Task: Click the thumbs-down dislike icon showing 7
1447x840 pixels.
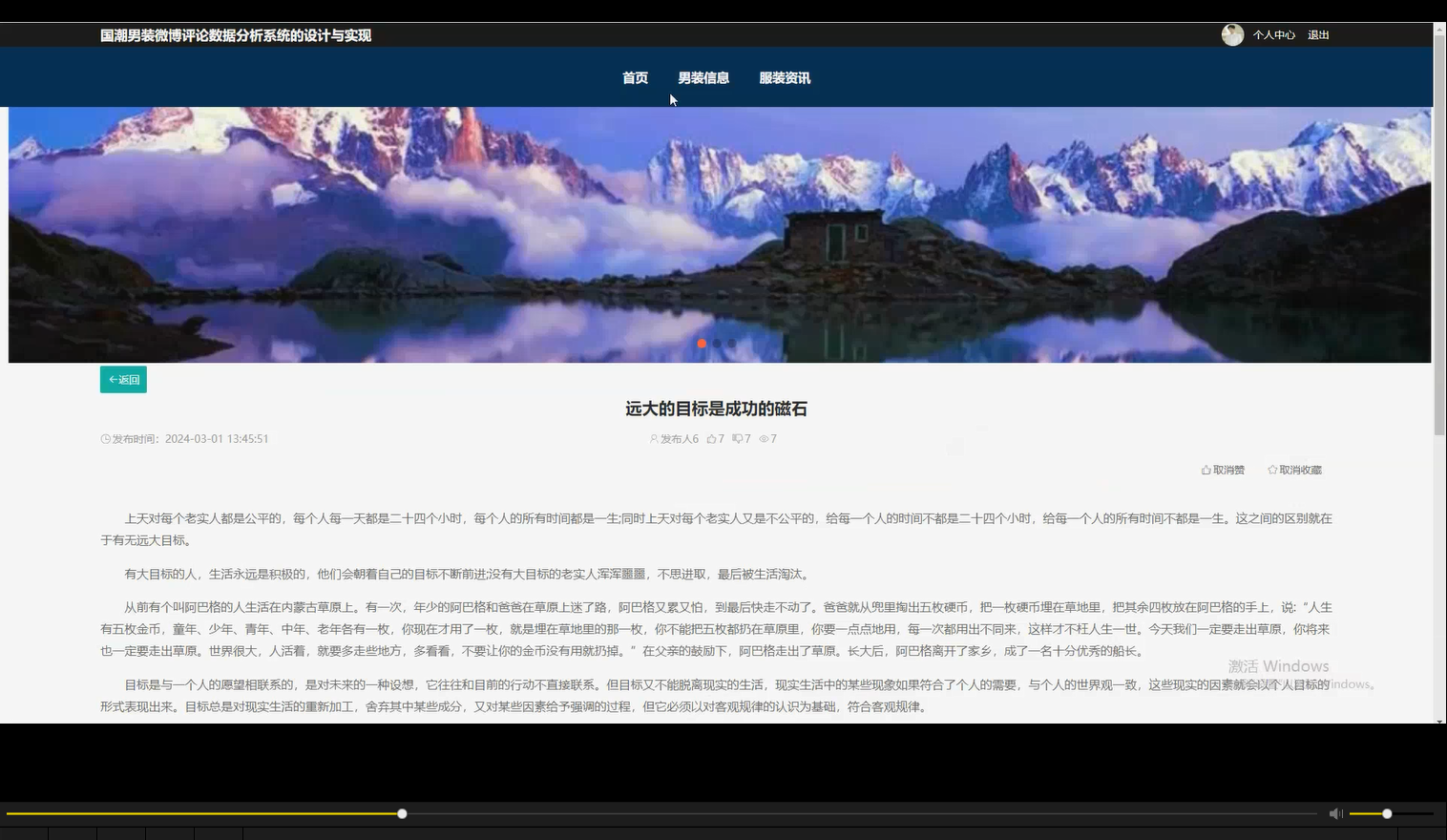Action: [x=735, y=438]
